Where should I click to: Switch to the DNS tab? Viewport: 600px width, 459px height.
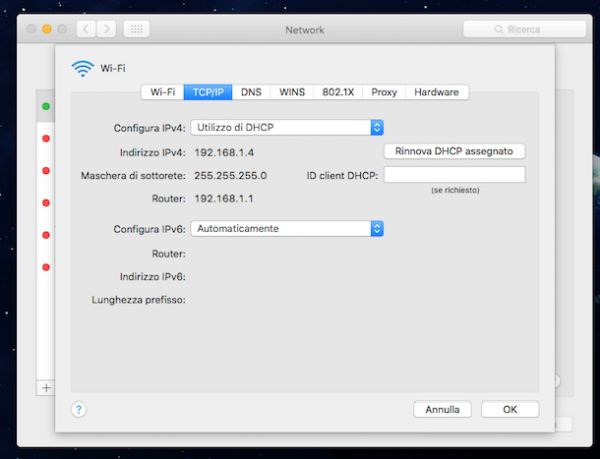pos(251,92)
